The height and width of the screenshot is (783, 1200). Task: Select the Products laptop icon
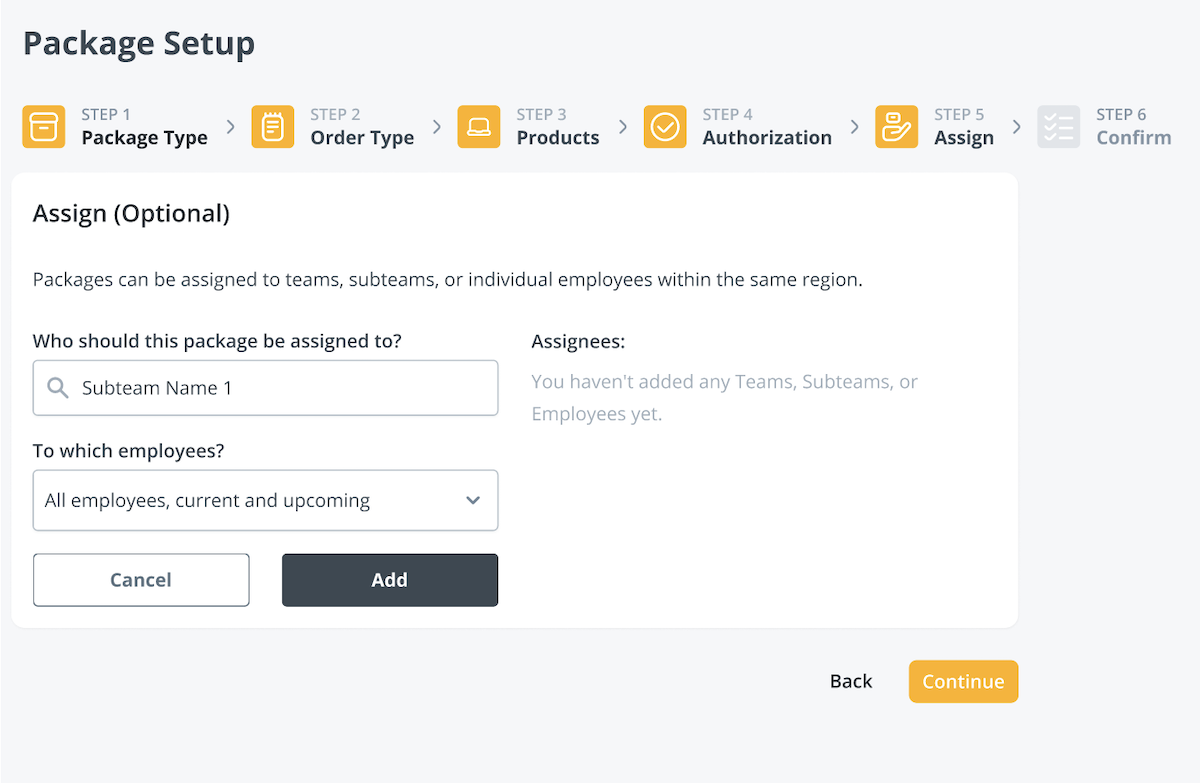[479, 127]
